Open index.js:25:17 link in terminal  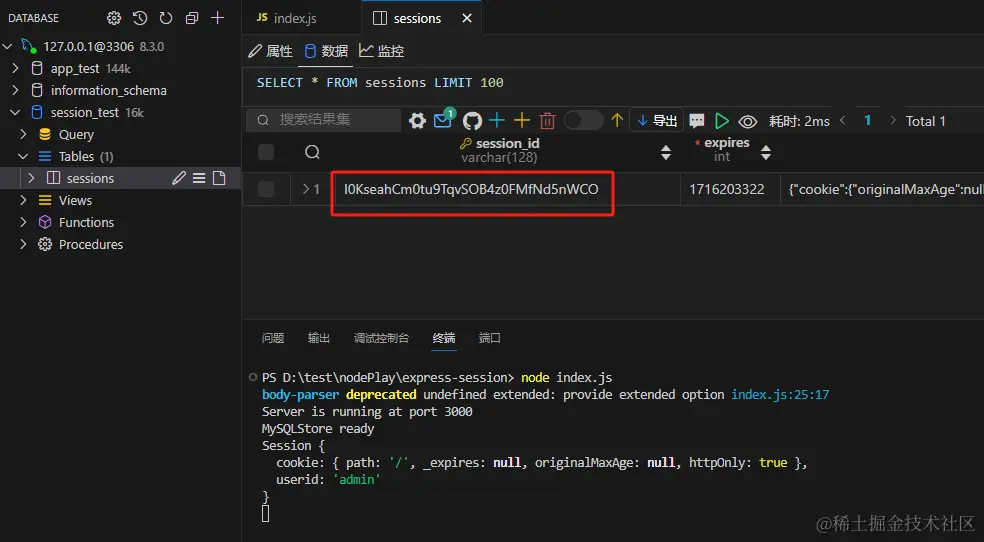pyautogui.click(x=780, y=395)
